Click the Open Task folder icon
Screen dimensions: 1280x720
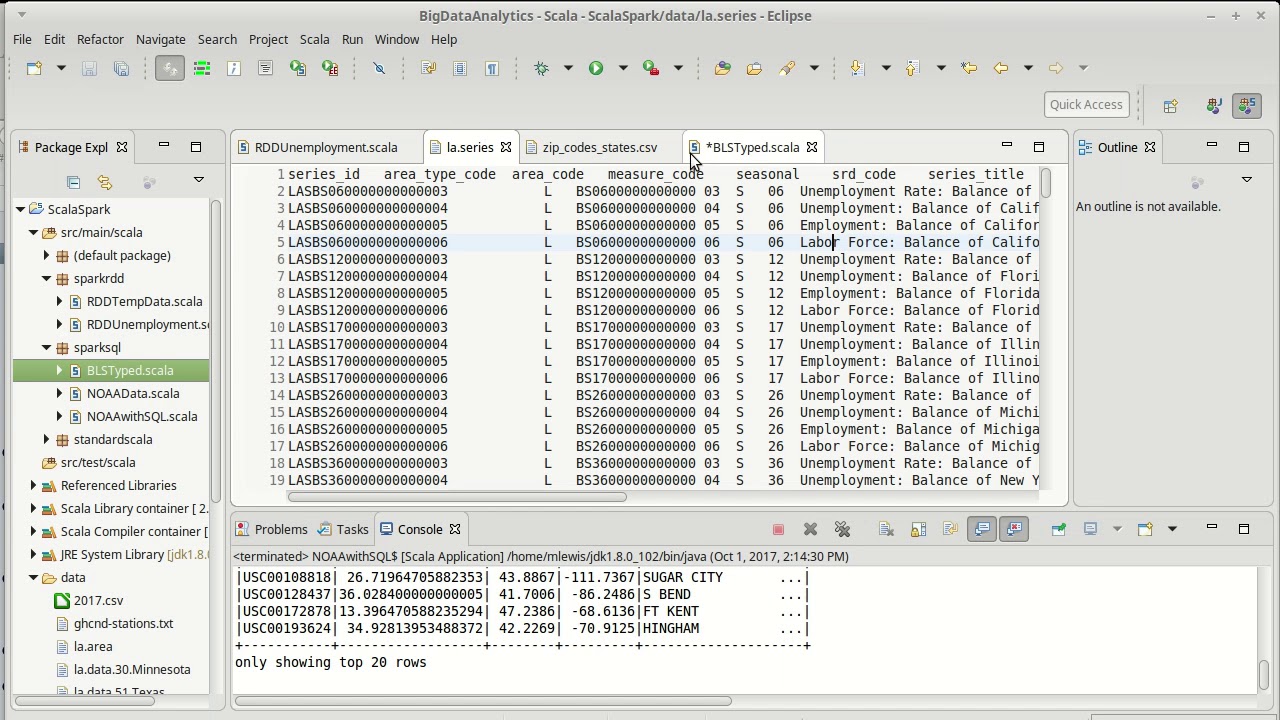[754, 68]
